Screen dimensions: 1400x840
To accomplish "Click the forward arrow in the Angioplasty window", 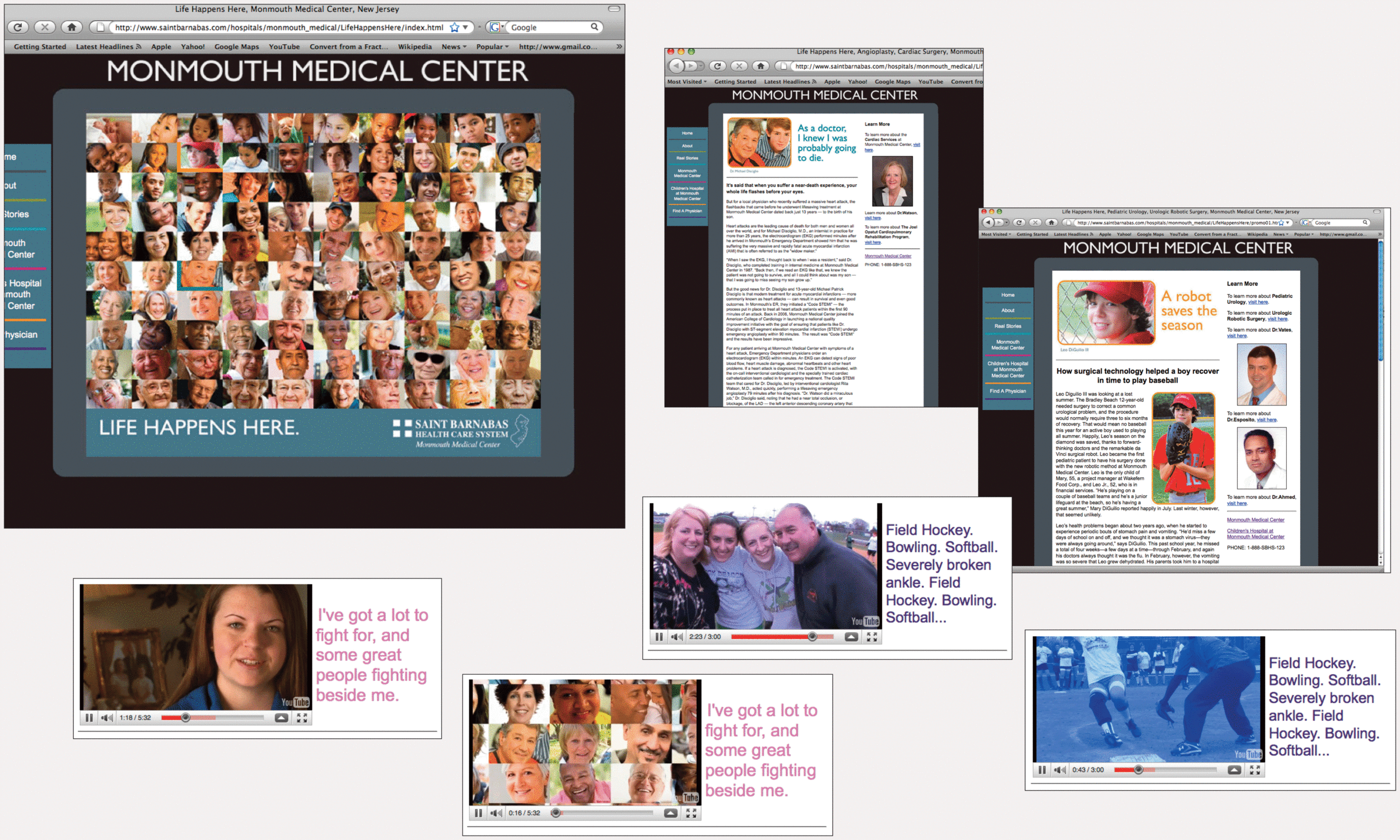I will pyautogui.click(x=690, y=66).
